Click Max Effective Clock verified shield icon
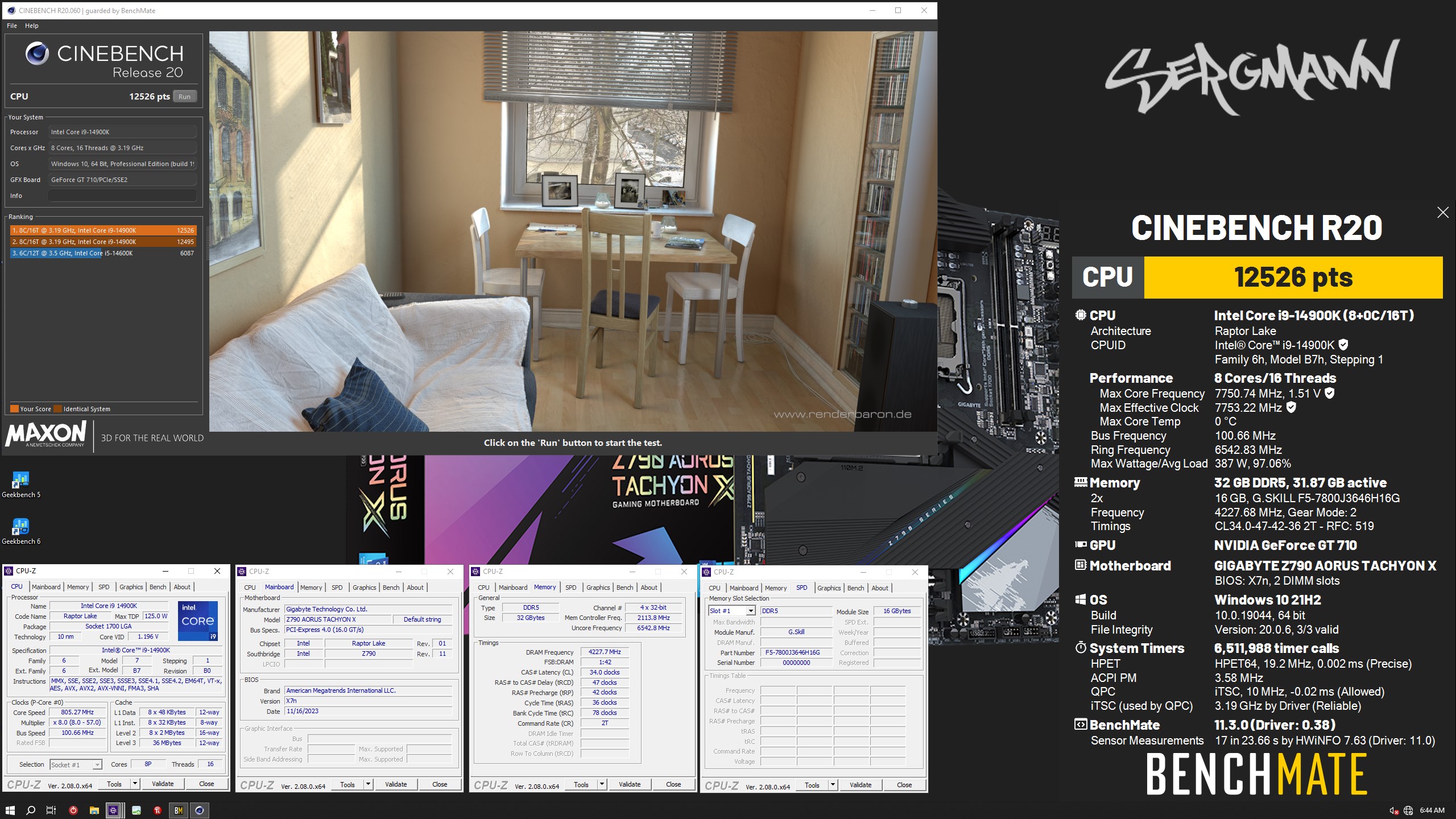This screenshot has height=819, width=1456. (1291, 407)
